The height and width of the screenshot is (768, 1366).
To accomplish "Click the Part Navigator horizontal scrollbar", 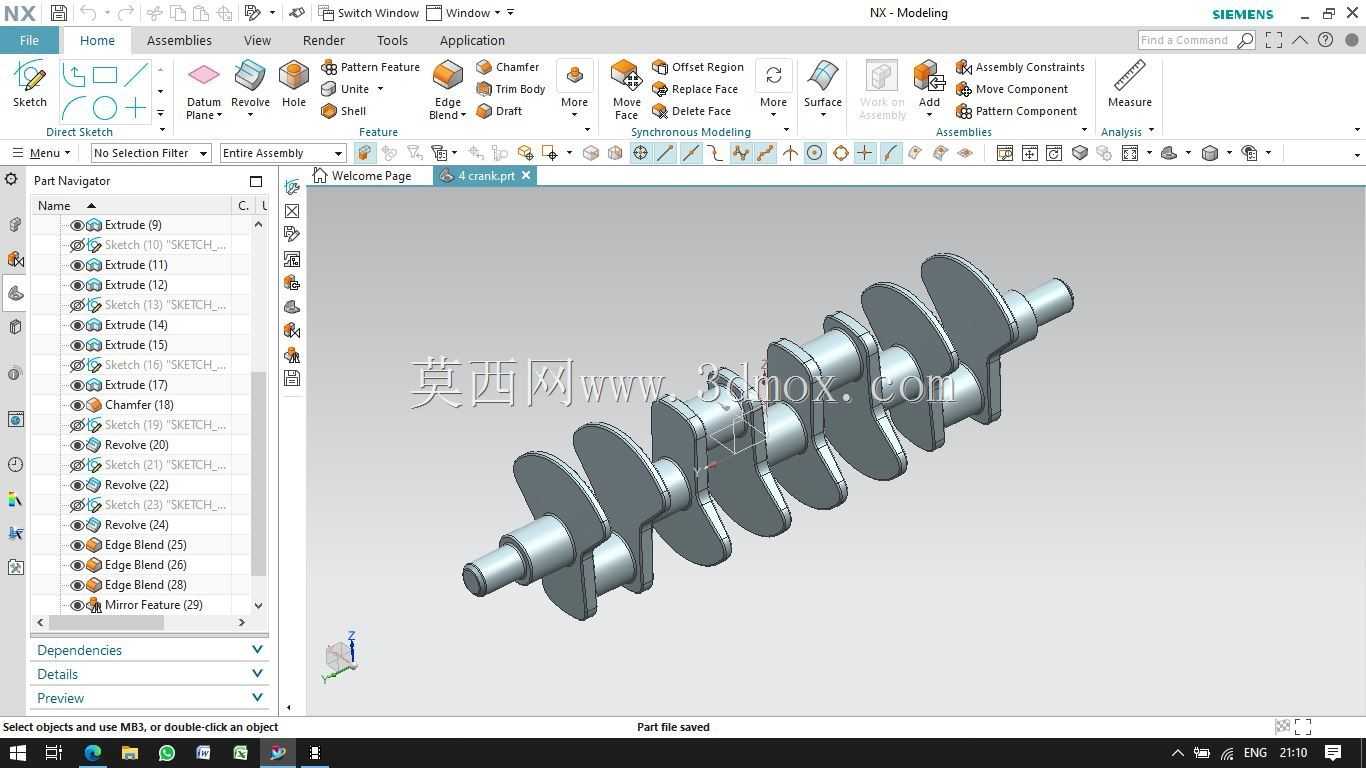I will (107, 622).
